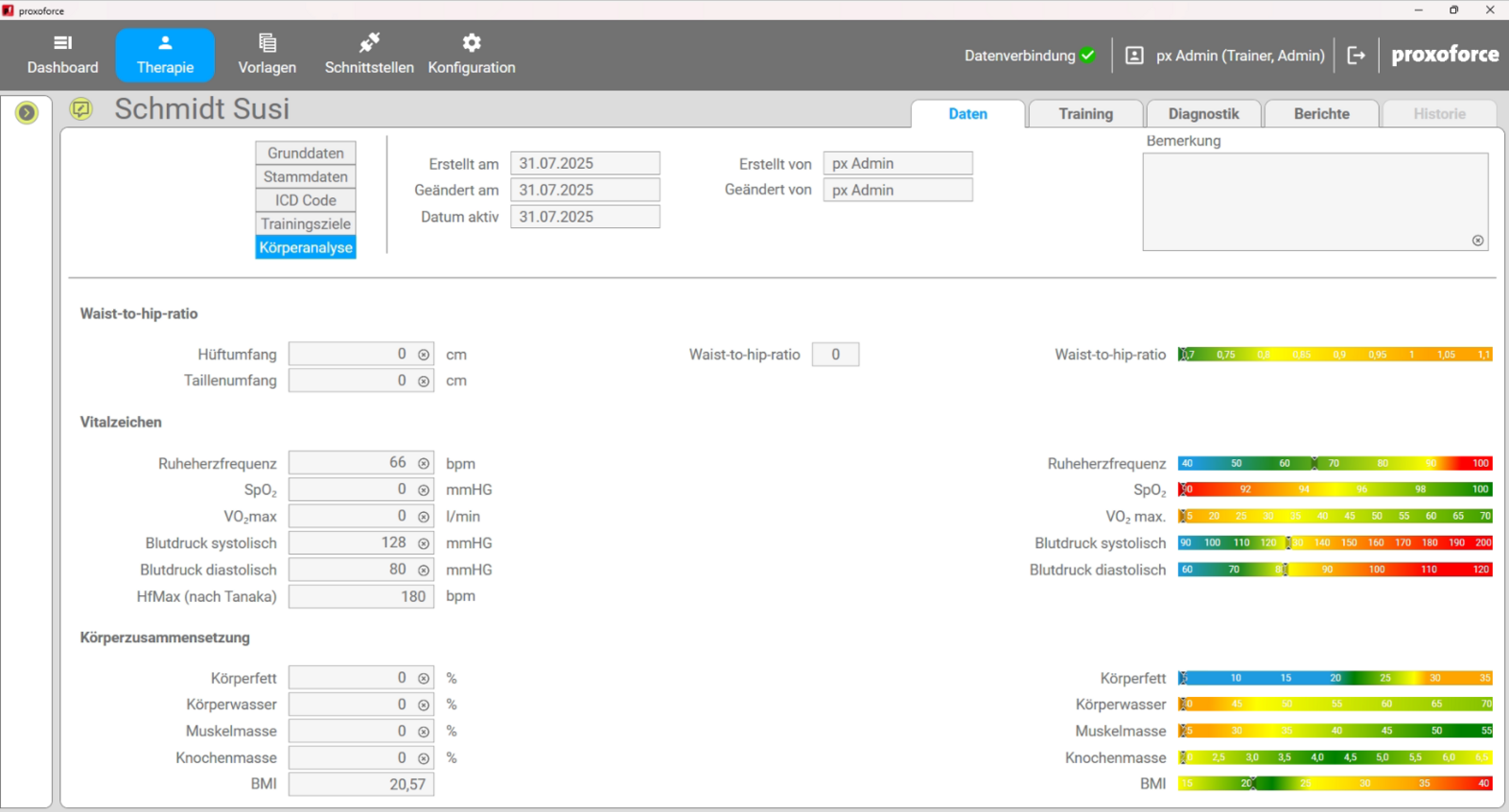Open the Trainingsziele section

point(306,224)
